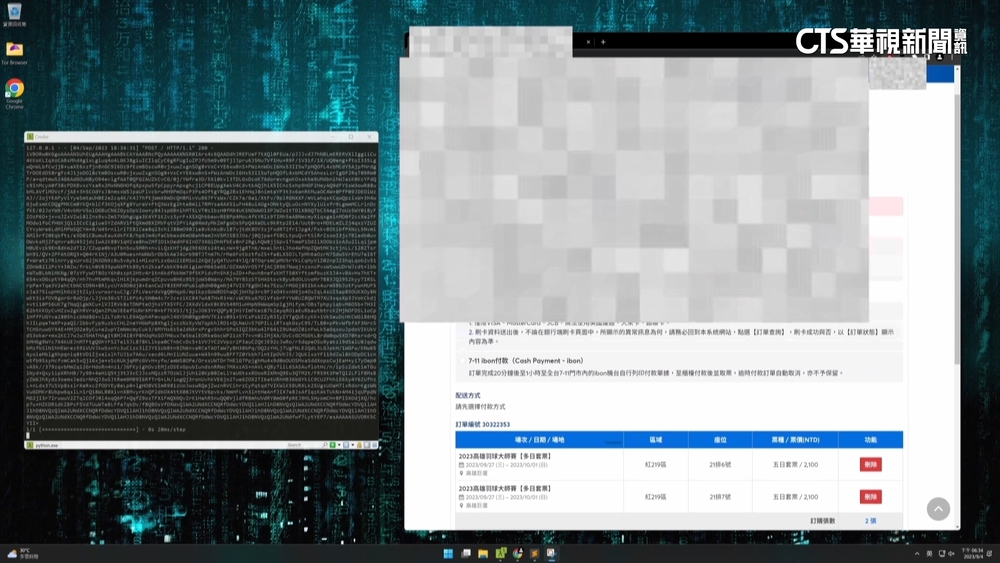This screenshot has height=563, width=1000.
Task: Open a new browser tab with plus
Action: 603,42
